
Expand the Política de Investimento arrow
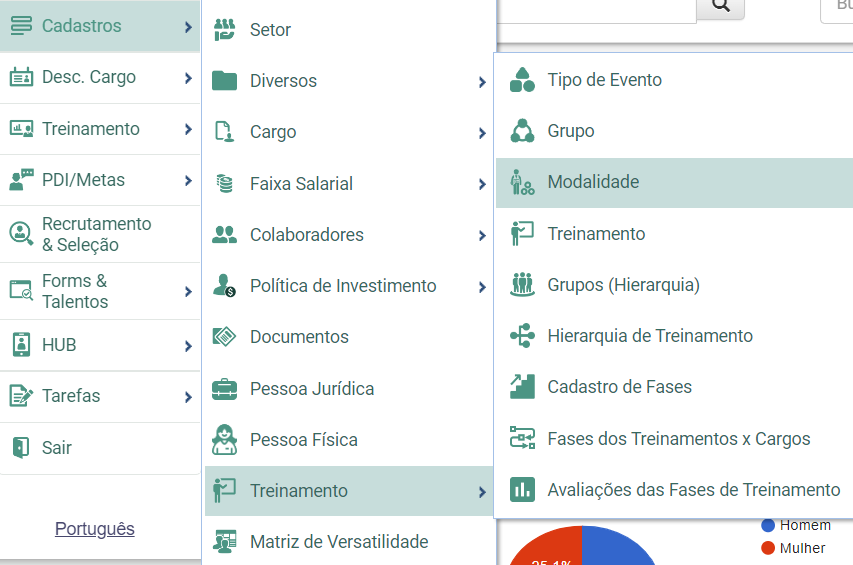click(482, 287)
